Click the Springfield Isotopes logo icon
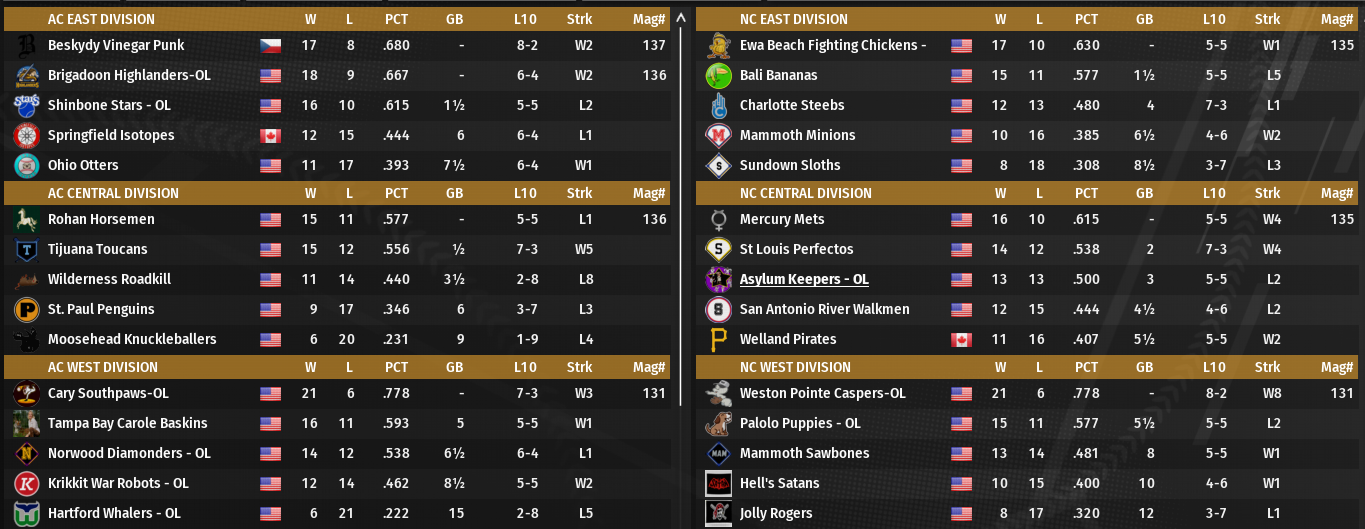Screen dimensions: 1365x529 pyautogui.click(x=26, y=135)
